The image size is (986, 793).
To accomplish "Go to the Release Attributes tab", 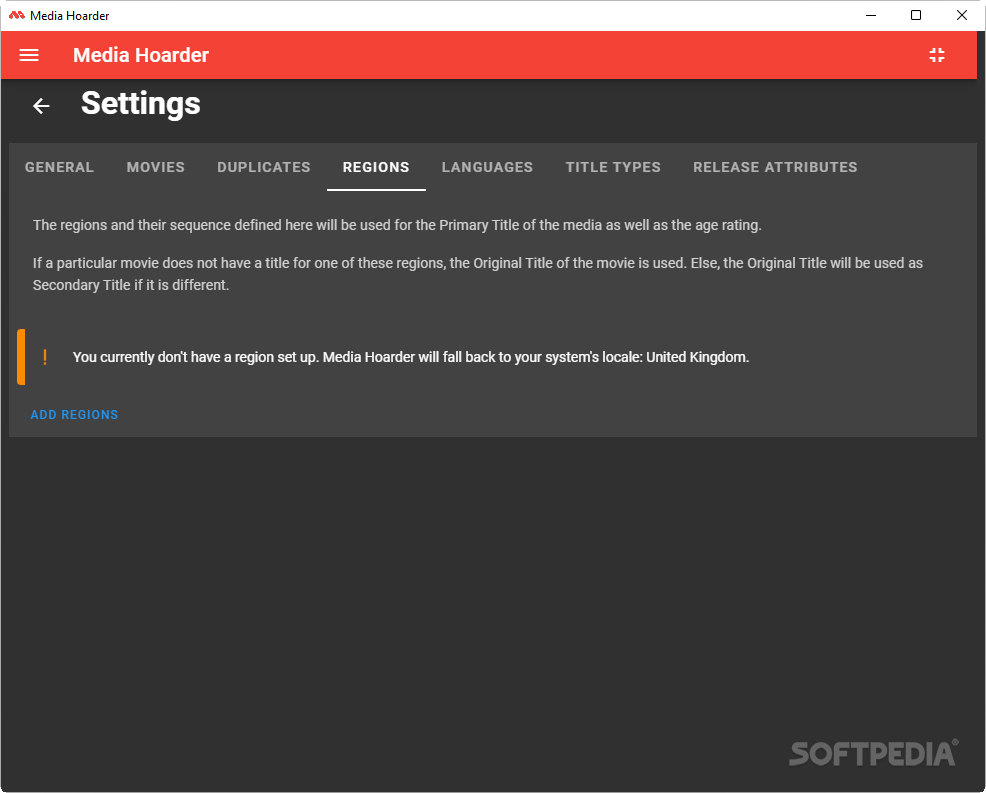I will pos(775,167).
